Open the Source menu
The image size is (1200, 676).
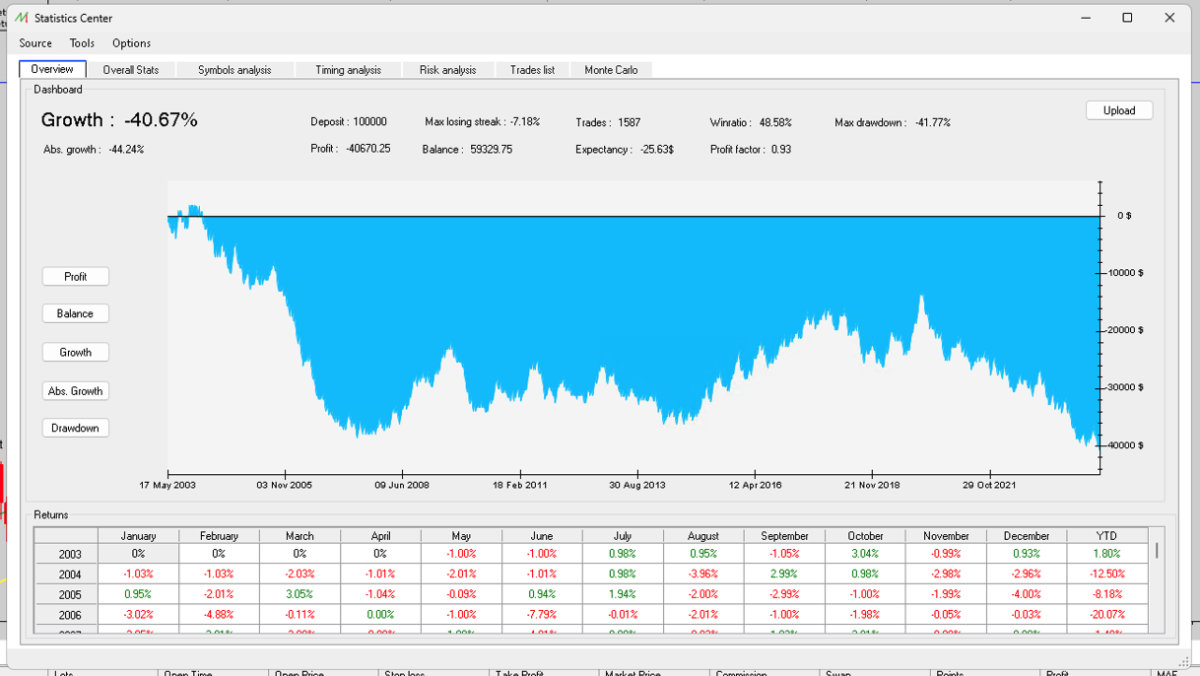[35, 43]
